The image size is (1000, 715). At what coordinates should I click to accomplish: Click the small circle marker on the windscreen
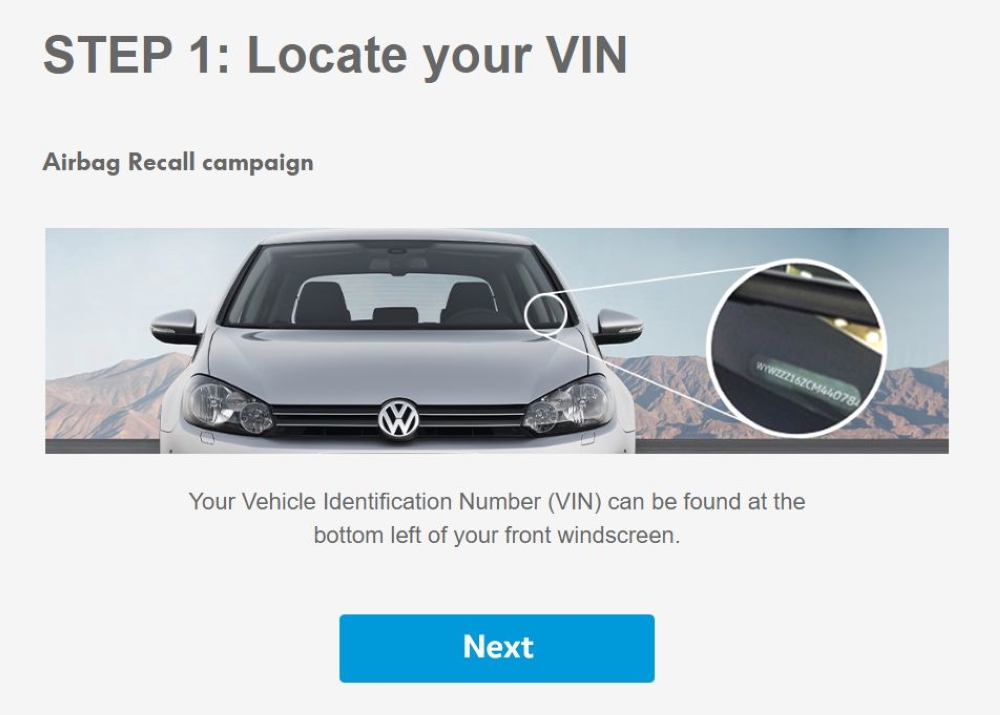tap(546, 313)
